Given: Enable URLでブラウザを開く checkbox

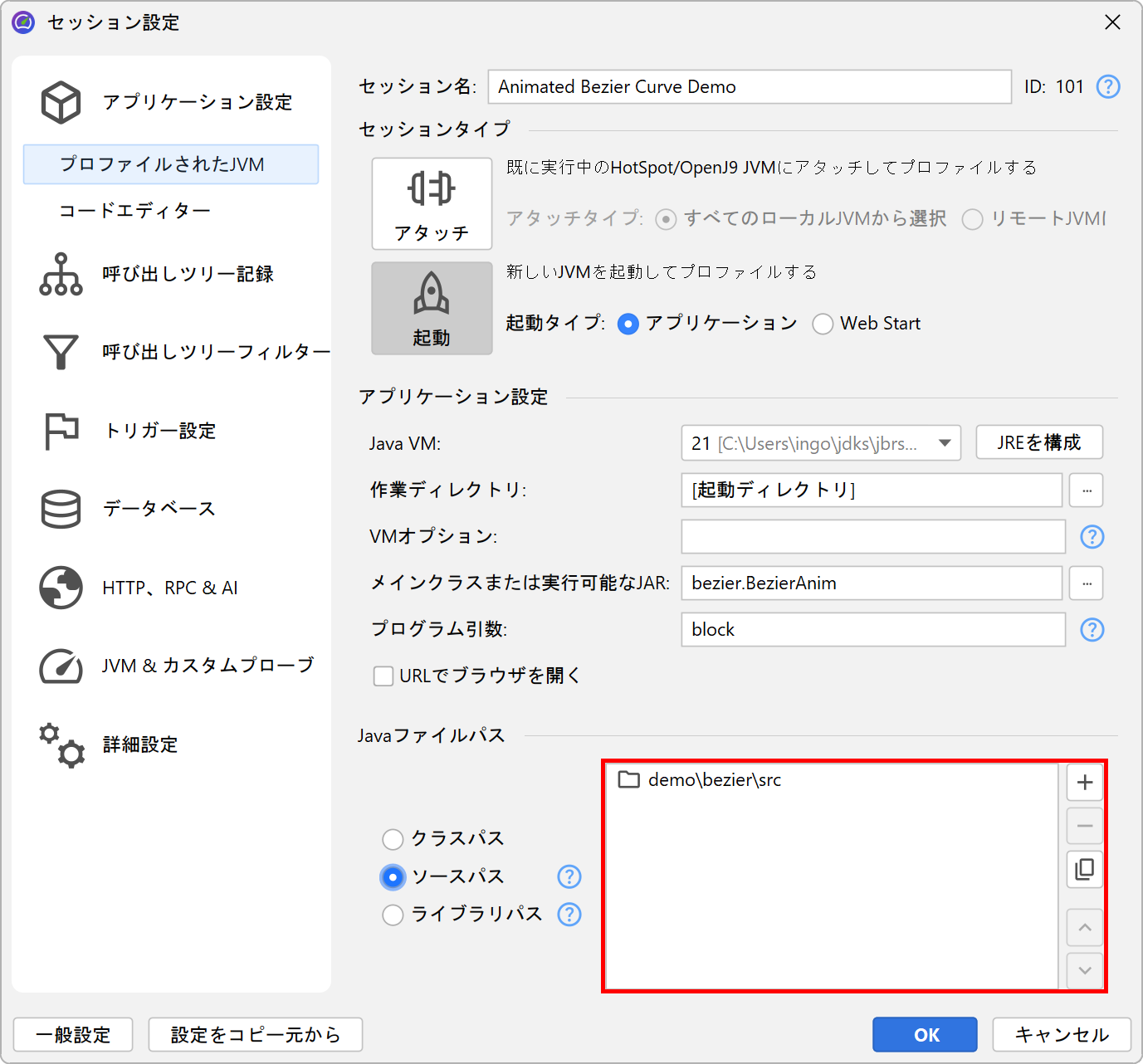Looking at the screenshot, I should click(x=383, y=676).
